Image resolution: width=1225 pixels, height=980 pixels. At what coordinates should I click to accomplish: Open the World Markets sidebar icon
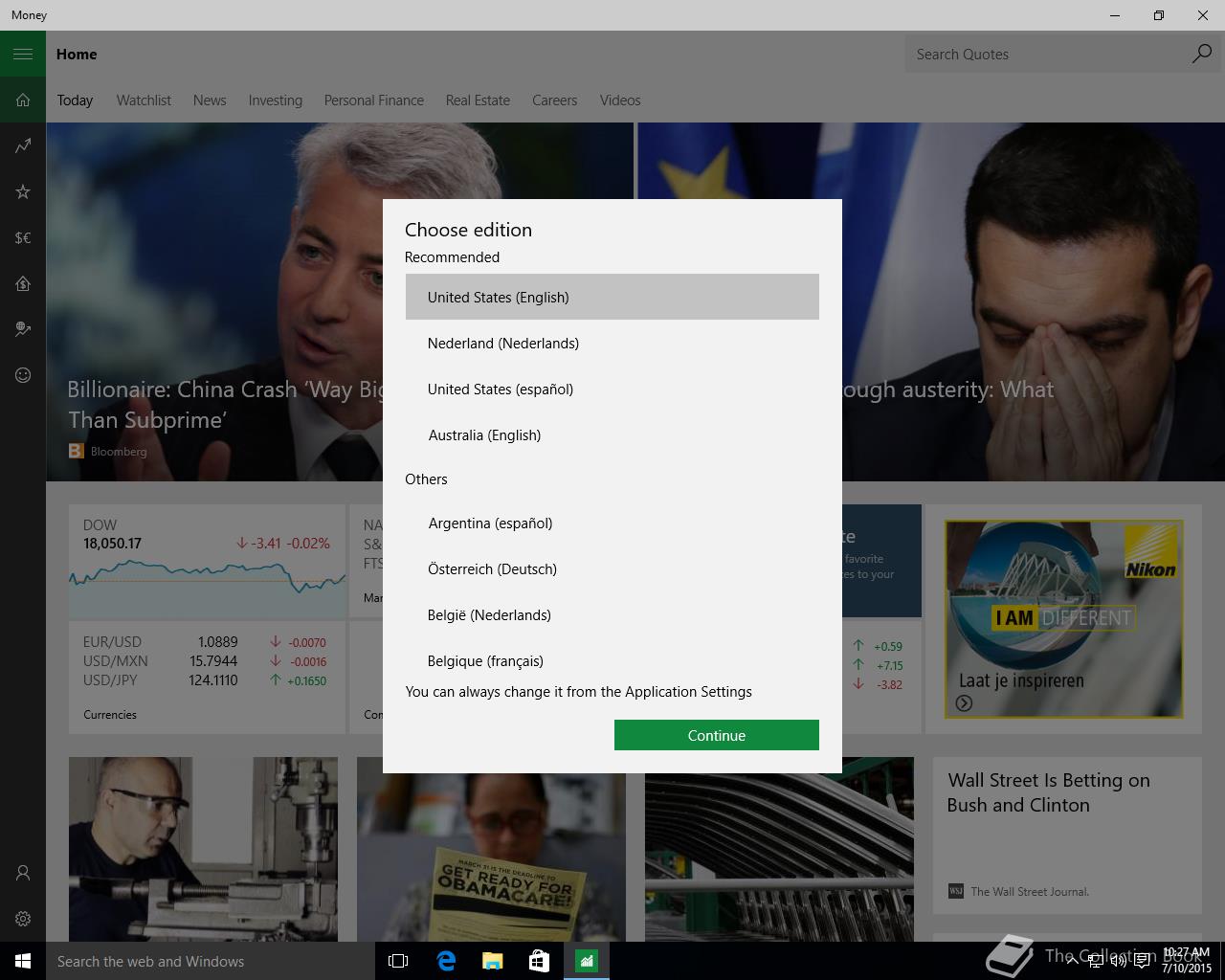pyautogui.click(x=23, y=329)
